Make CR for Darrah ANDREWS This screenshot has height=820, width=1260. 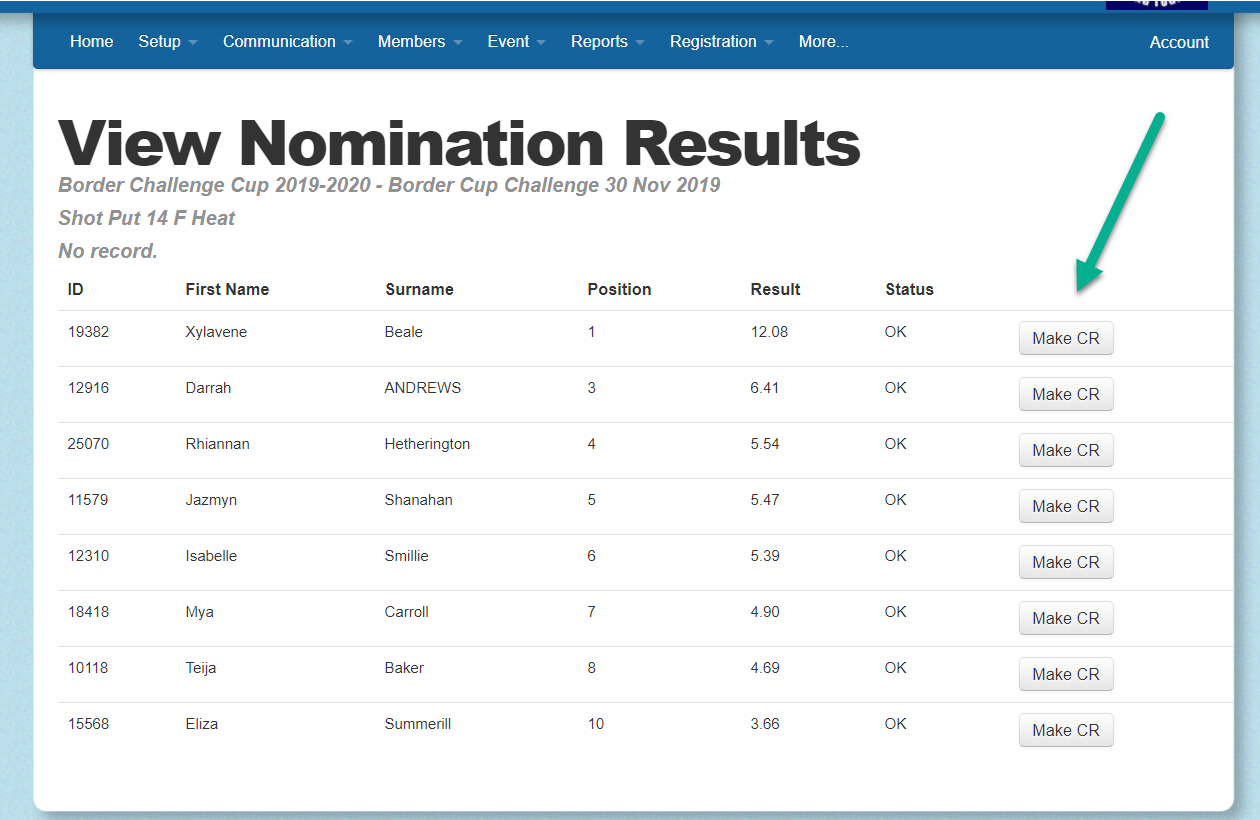(x=1066, y=394)
